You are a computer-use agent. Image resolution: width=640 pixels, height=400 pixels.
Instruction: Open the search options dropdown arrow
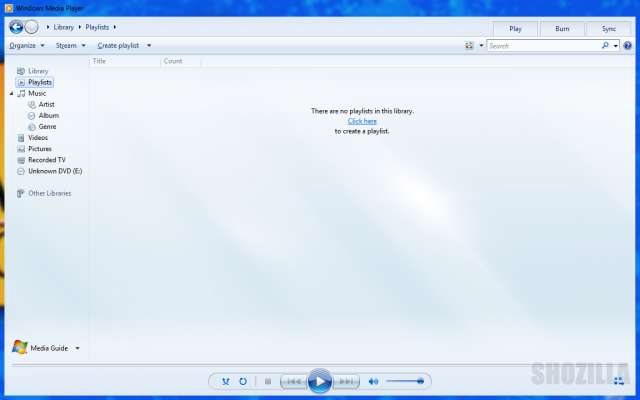click(616, 46)
